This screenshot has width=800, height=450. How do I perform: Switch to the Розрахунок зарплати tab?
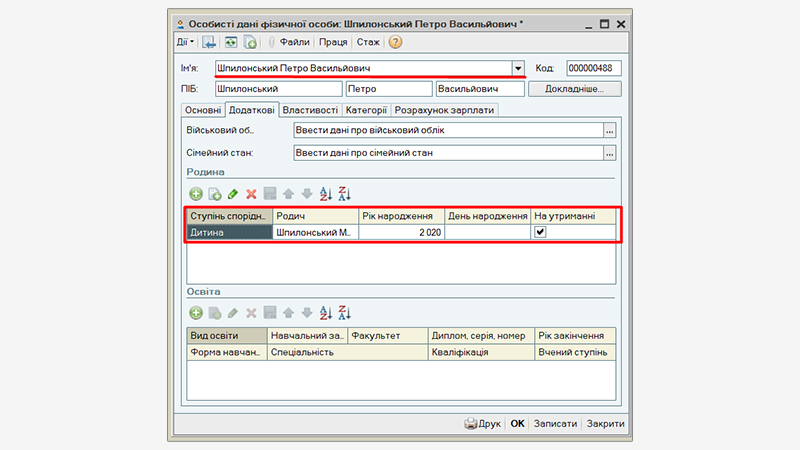click(445, 109)
